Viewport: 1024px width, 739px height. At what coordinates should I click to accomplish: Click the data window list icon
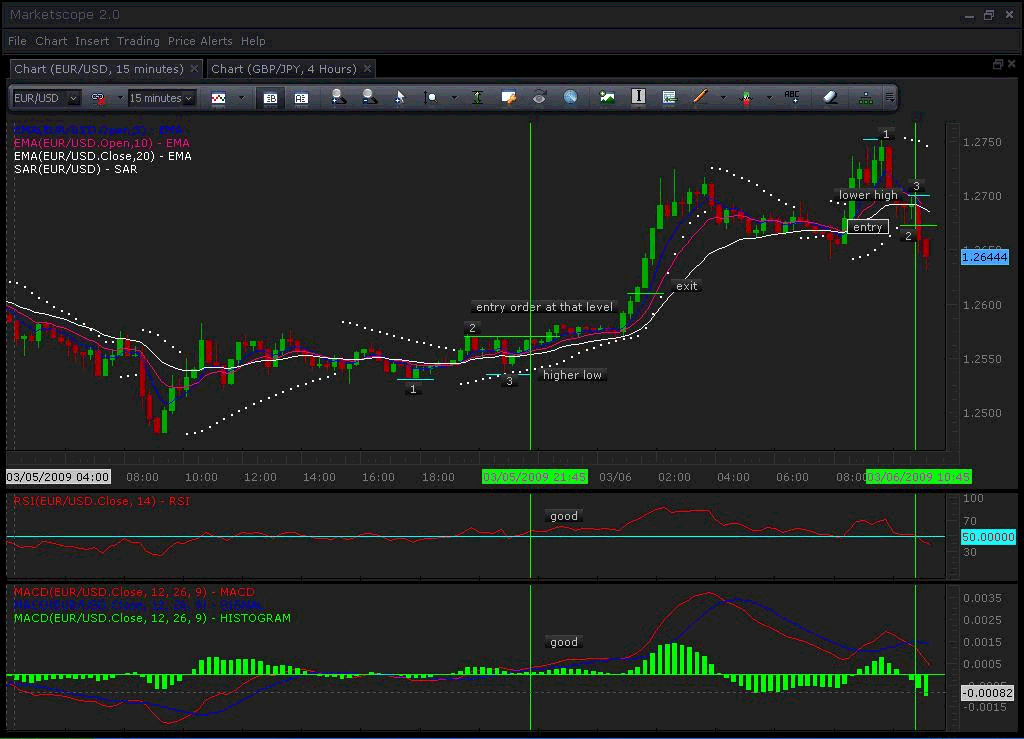(x=669, y=97)
